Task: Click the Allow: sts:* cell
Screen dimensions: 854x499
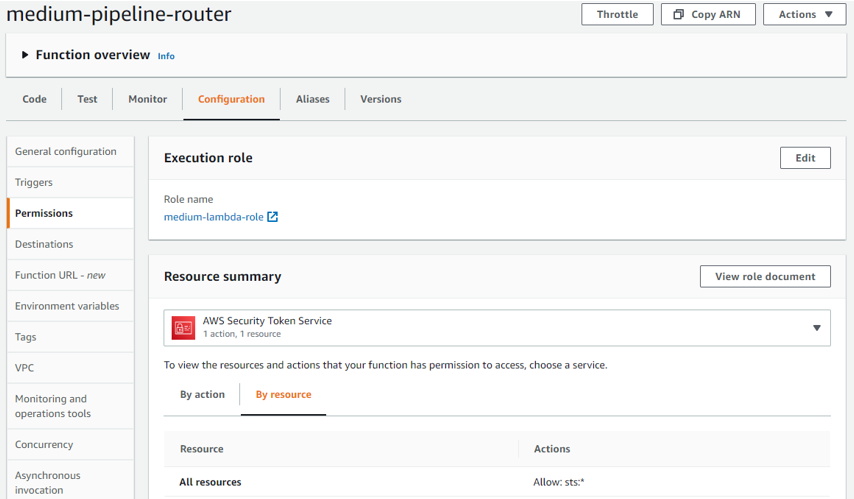Action: pyautogui.click(x=559, y=482)
